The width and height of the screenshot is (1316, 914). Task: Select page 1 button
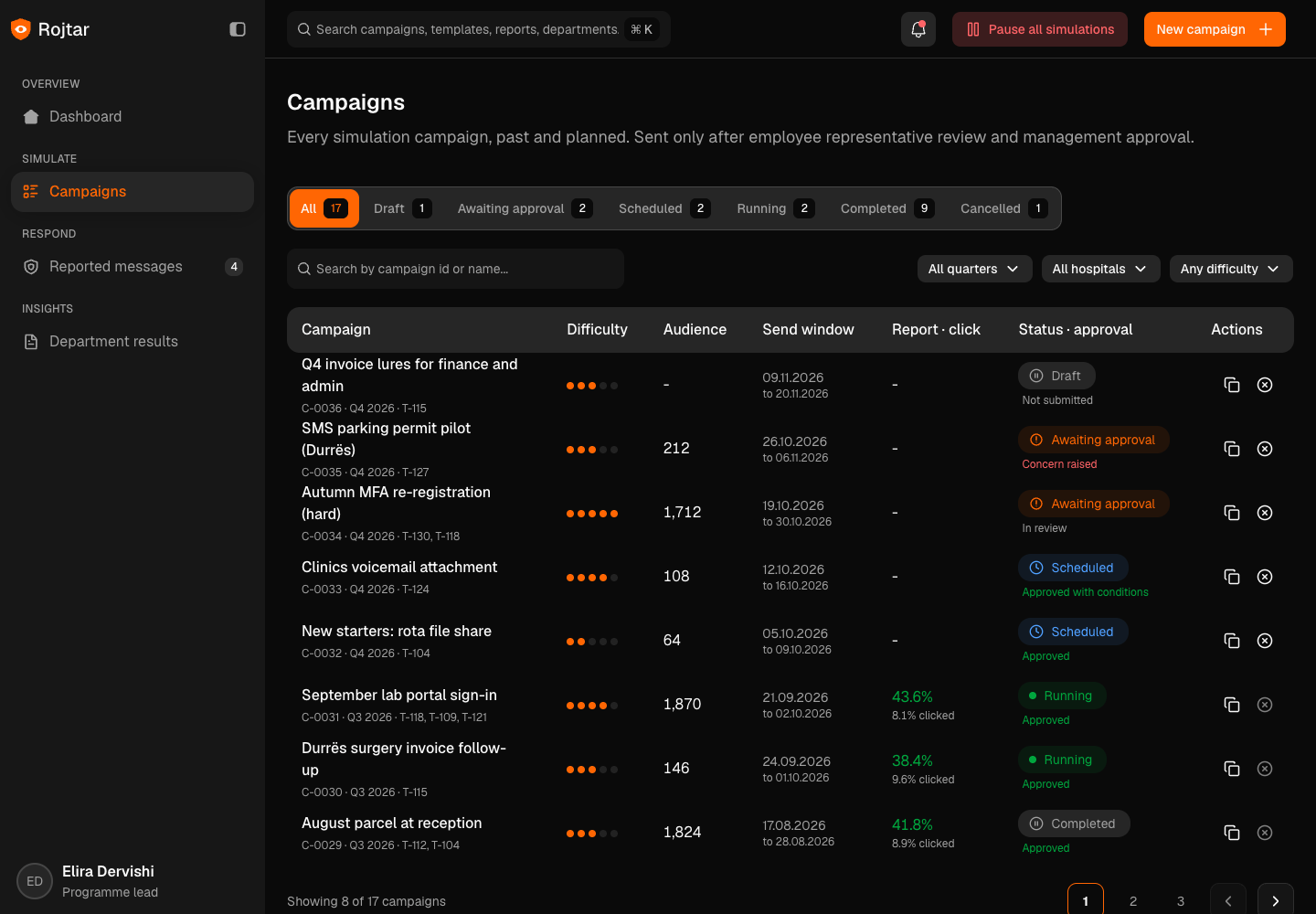click(x=1086, y=901)
